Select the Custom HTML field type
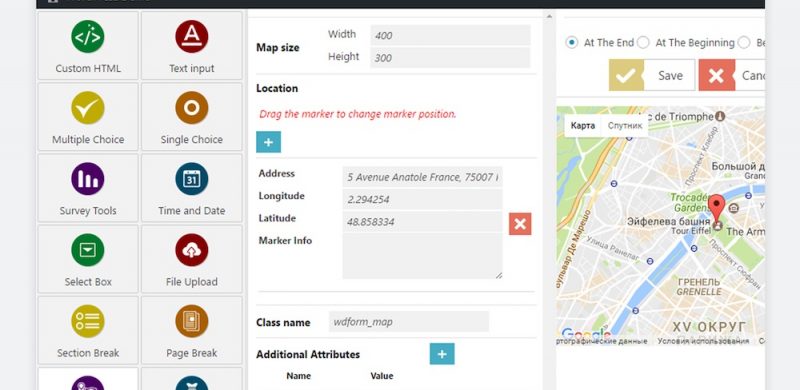800x390 pixels. click(x=88, y=45)
